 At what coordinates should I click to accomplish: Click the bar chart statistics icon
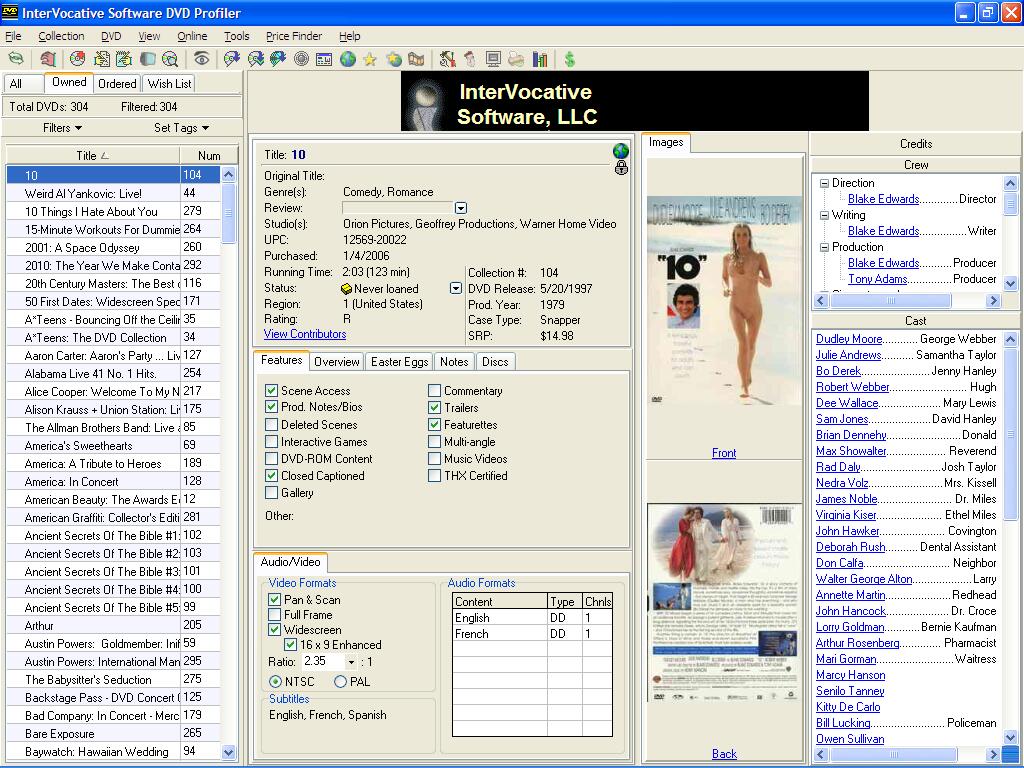(540, 60)
